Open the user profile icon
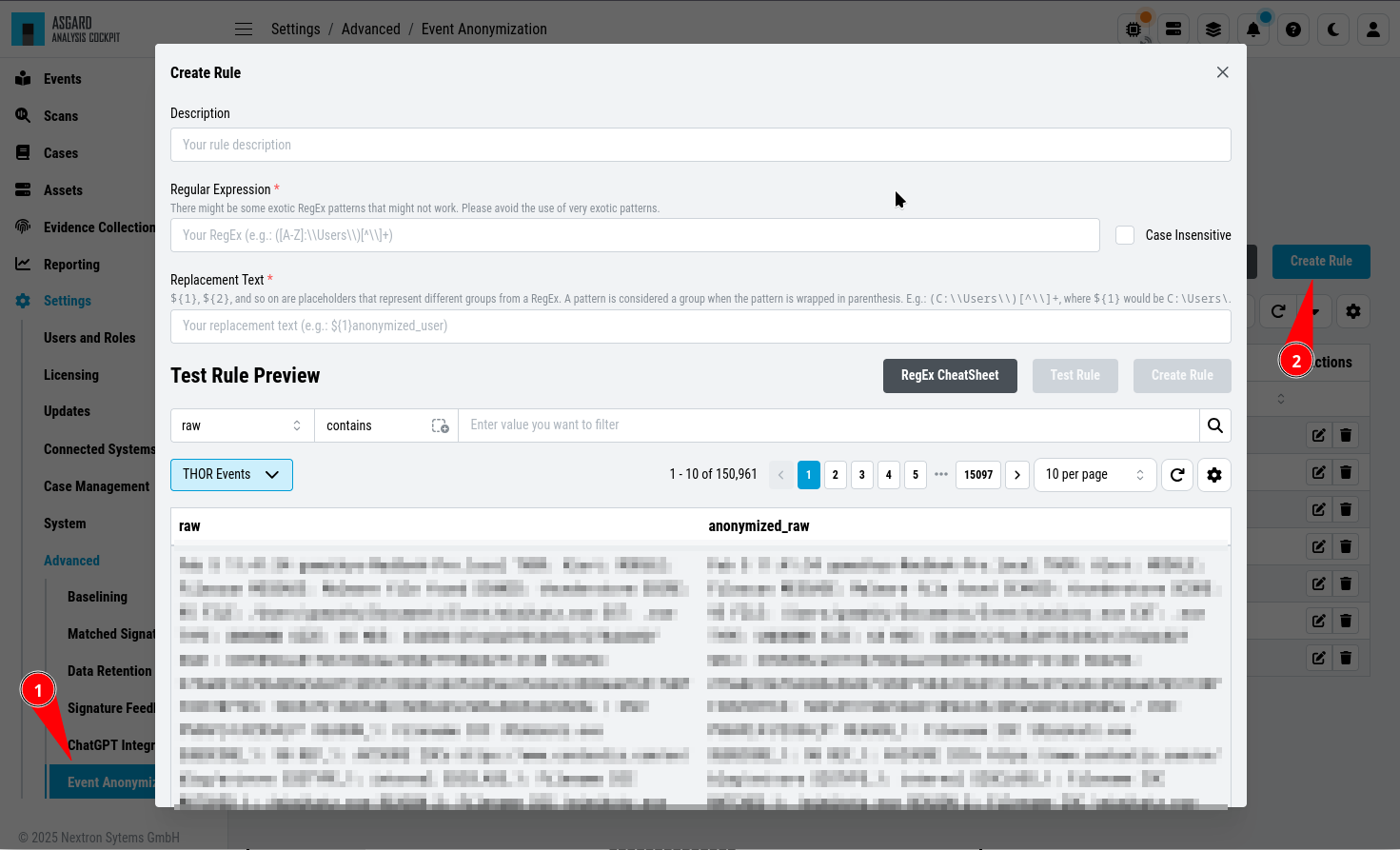 coord(1373,30)
